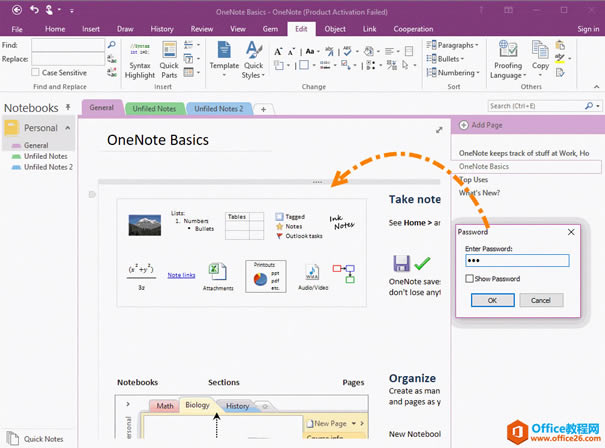Expand the page to full view
Image resolution: width=605 pixels, height=448 pixels.
pyautogui.click(x=439, y=130)
